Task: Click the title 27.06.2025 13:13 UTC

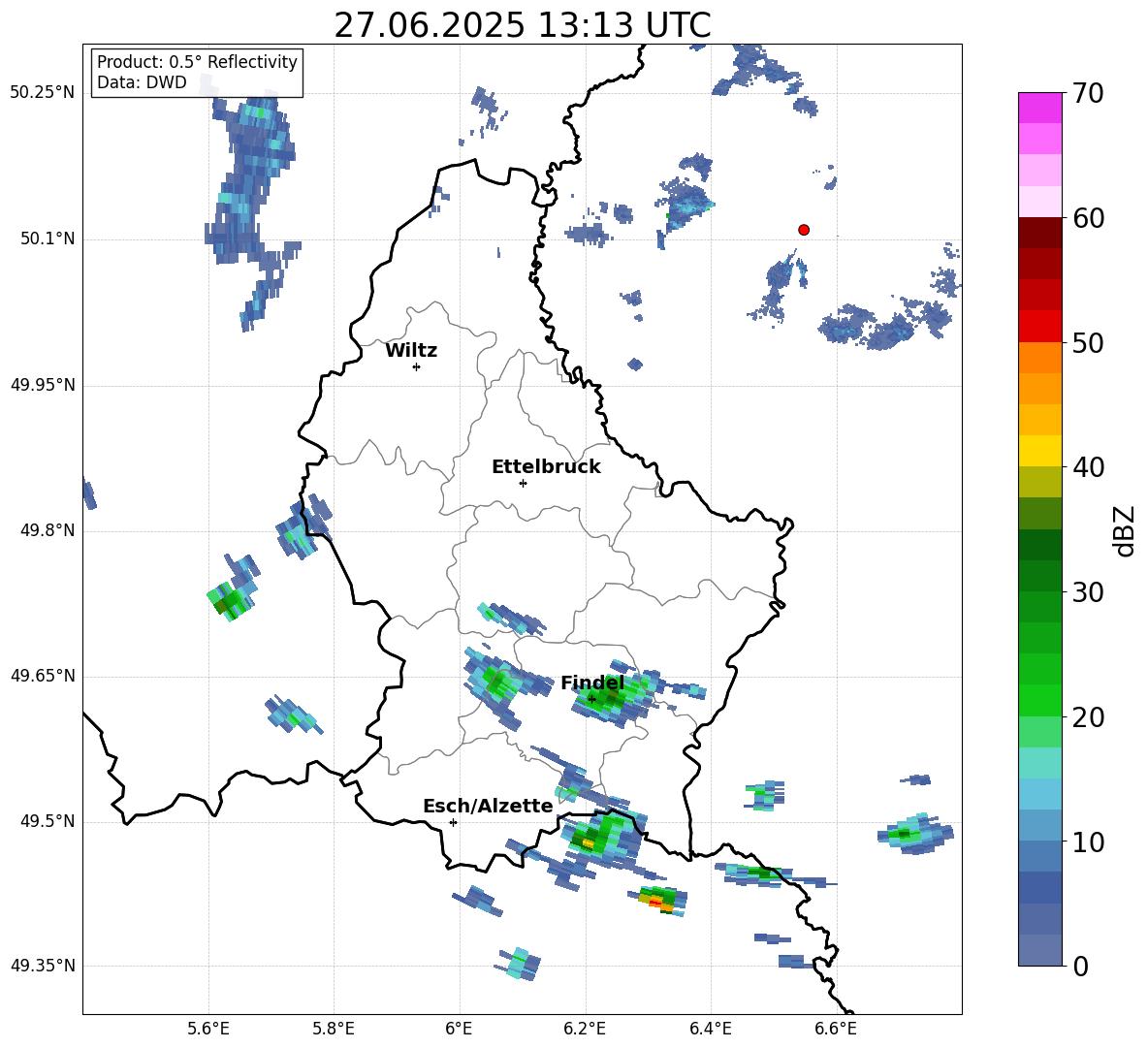Action: pos(522,25)
